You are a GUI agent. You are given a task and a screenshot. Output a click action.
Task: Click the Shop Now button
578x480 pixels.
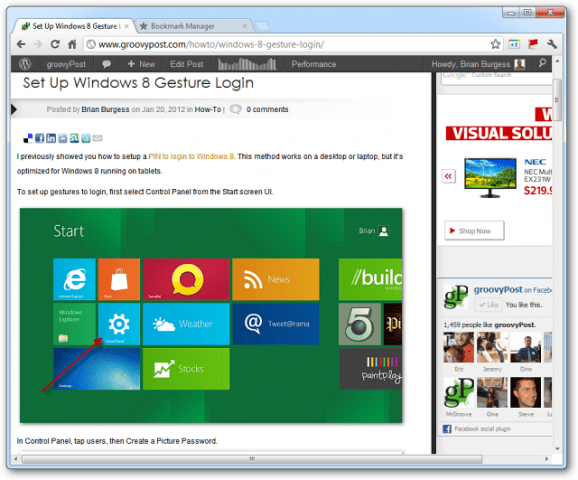point(474,231)
